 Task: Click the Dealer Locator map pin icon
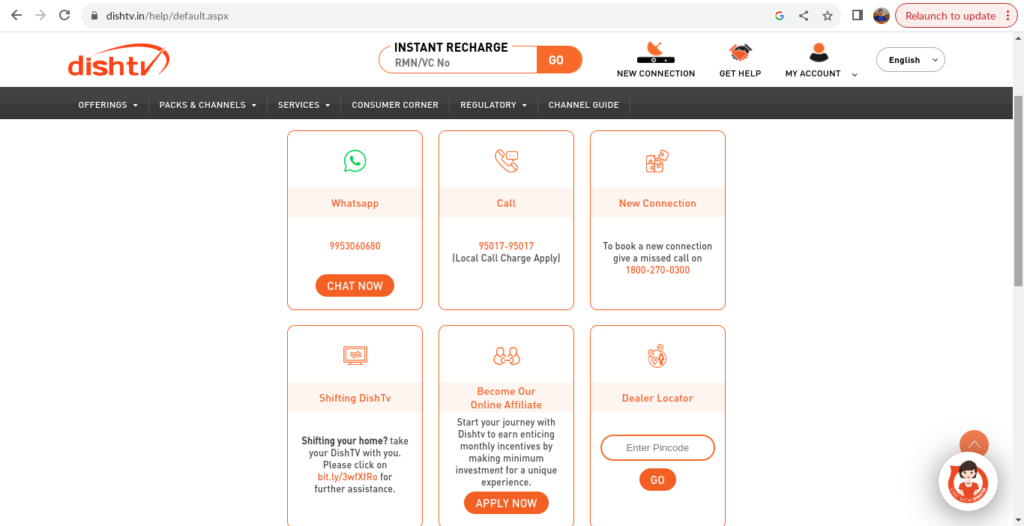[658, 355]
